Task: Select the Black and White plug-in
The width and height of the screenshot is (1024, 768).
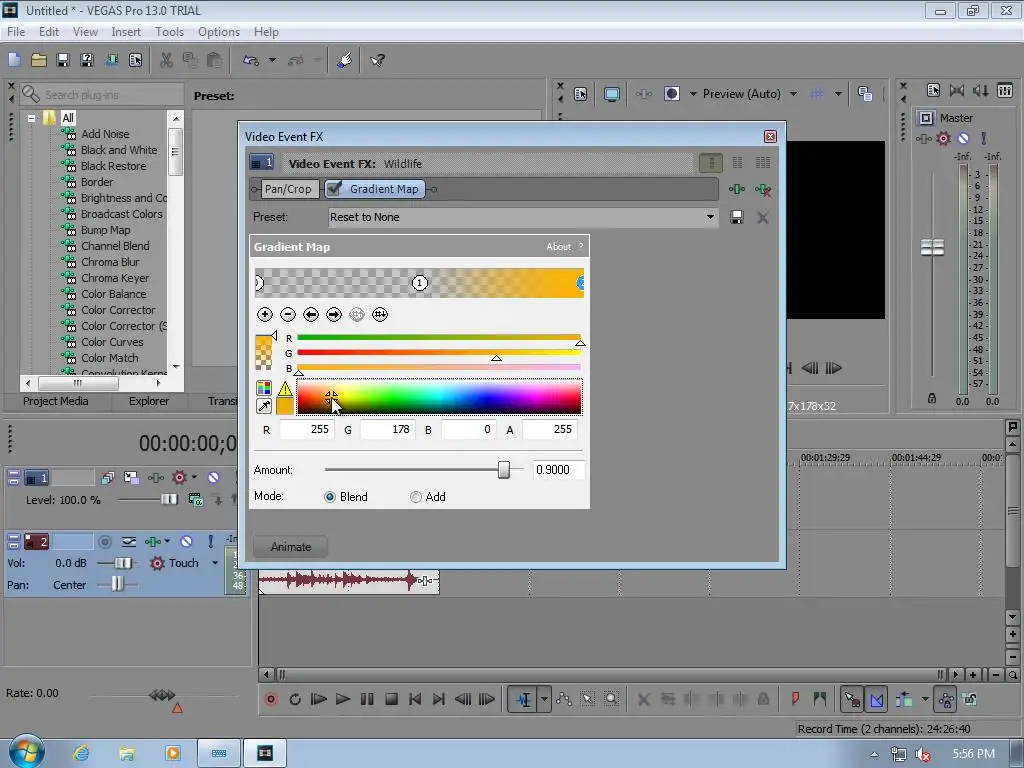Action: [x=119, y=150]
